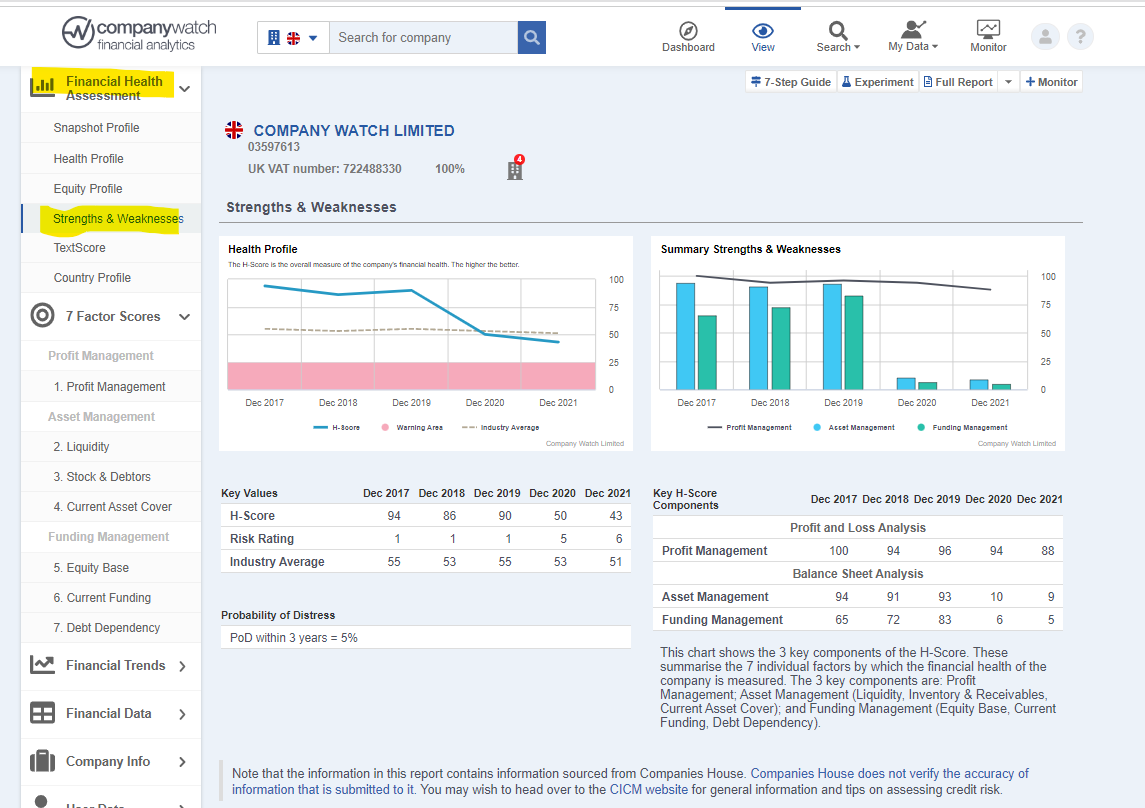Toggle H-Score legend in Health Profile chart

(x=337, y=428)
